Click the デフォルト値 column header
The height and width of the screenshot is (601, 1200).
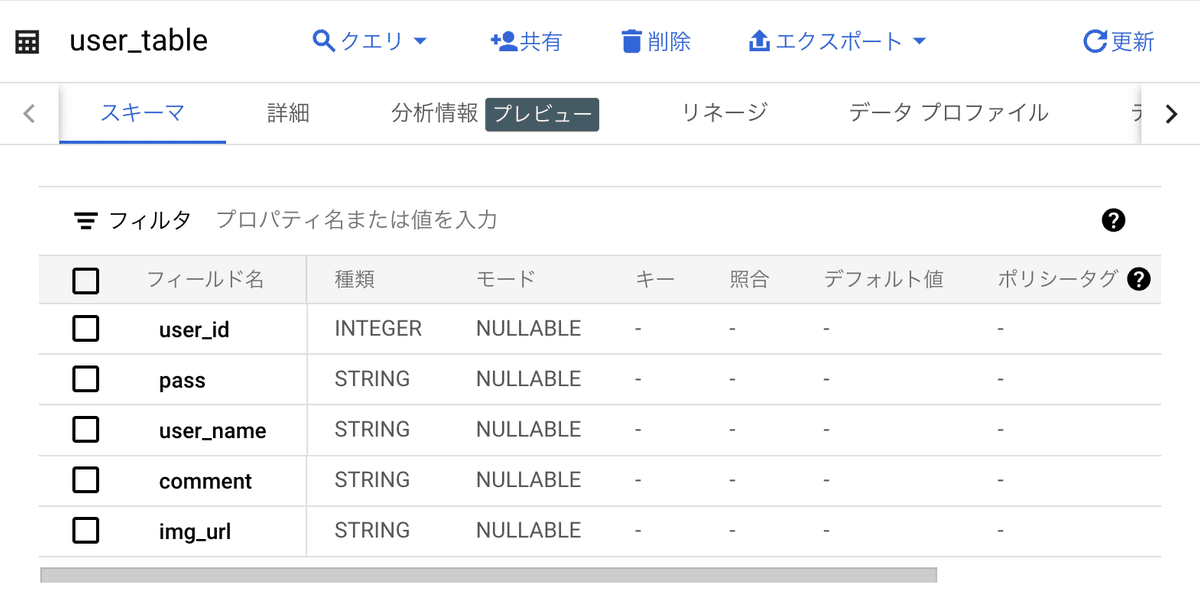(x=883, y=279)
